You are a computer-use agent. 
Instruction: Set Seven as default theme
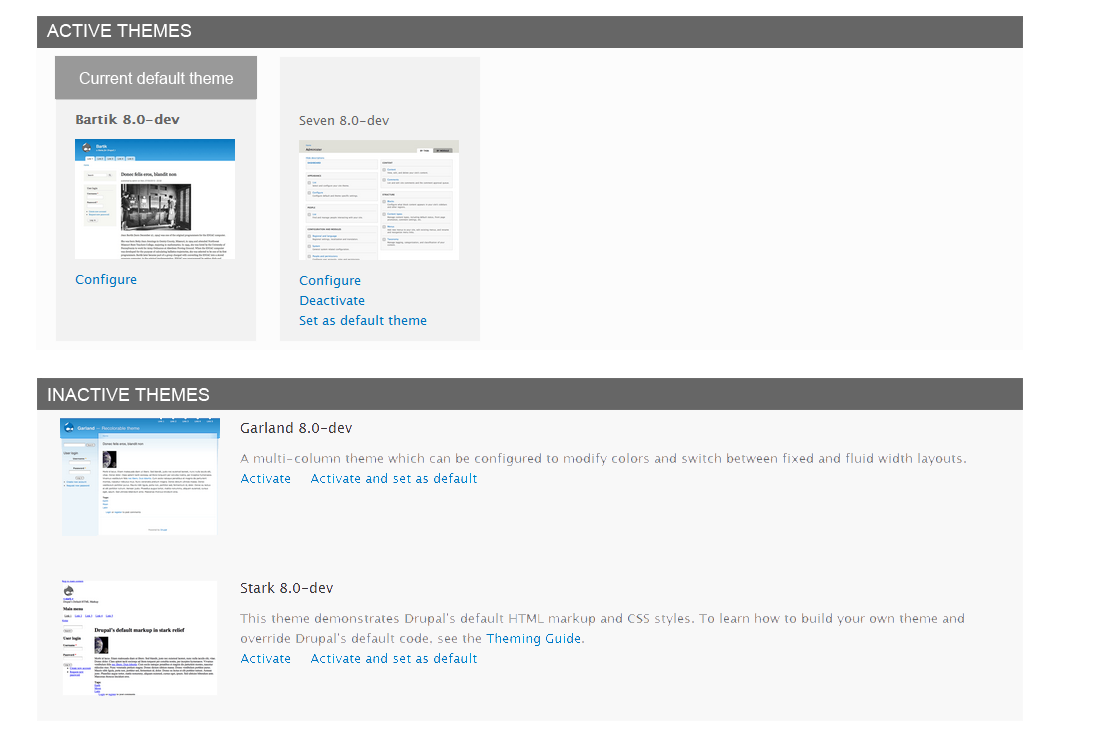click(x=363, y=321)
